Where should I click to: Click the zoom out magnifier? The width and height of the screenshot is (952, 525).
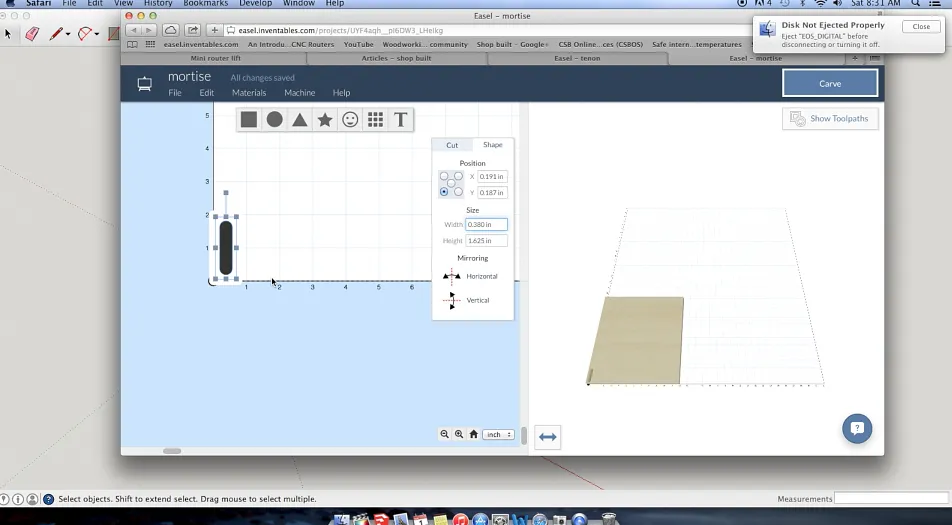pos(445,434)
